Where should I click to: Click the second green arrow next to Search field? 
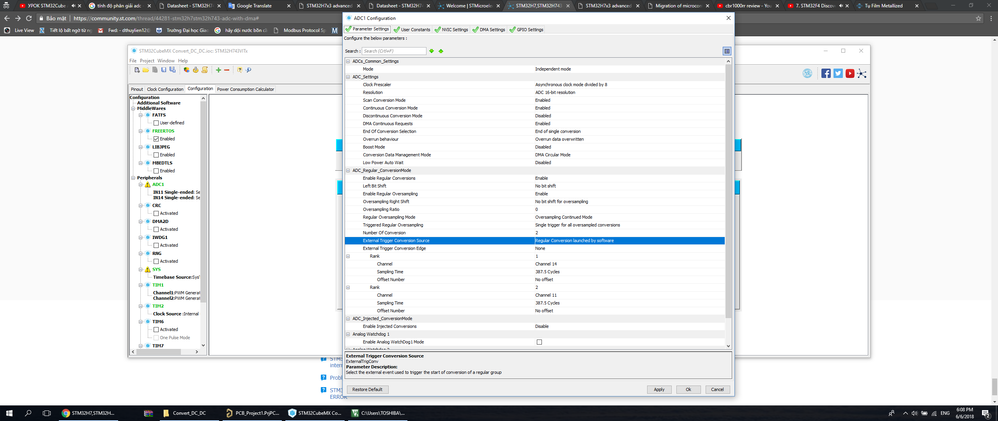pyautogui.click(x=440, y=51)
